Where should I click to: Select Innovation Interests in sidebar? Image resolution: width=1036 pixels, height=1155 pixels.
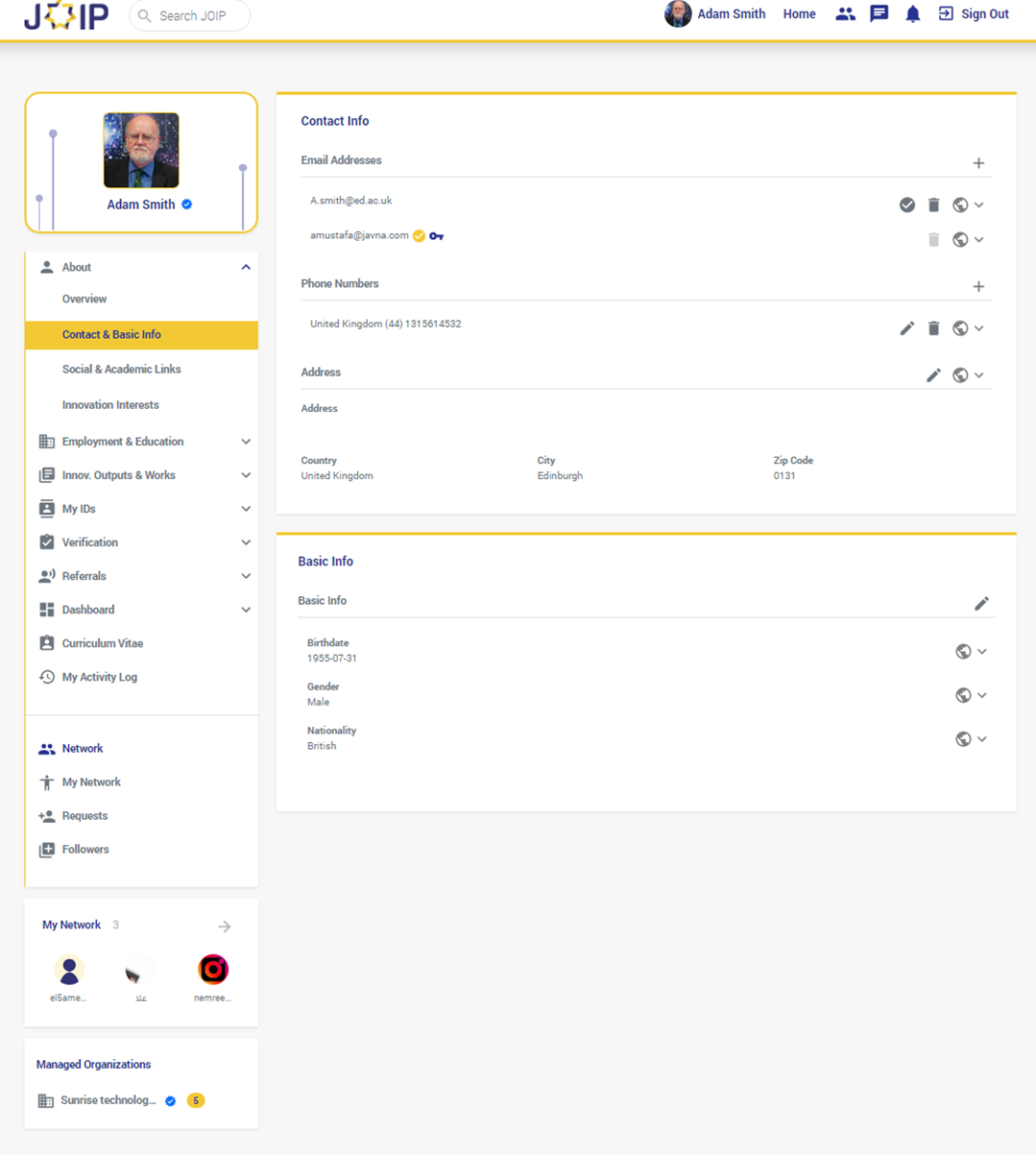click(x=110, y=405)
